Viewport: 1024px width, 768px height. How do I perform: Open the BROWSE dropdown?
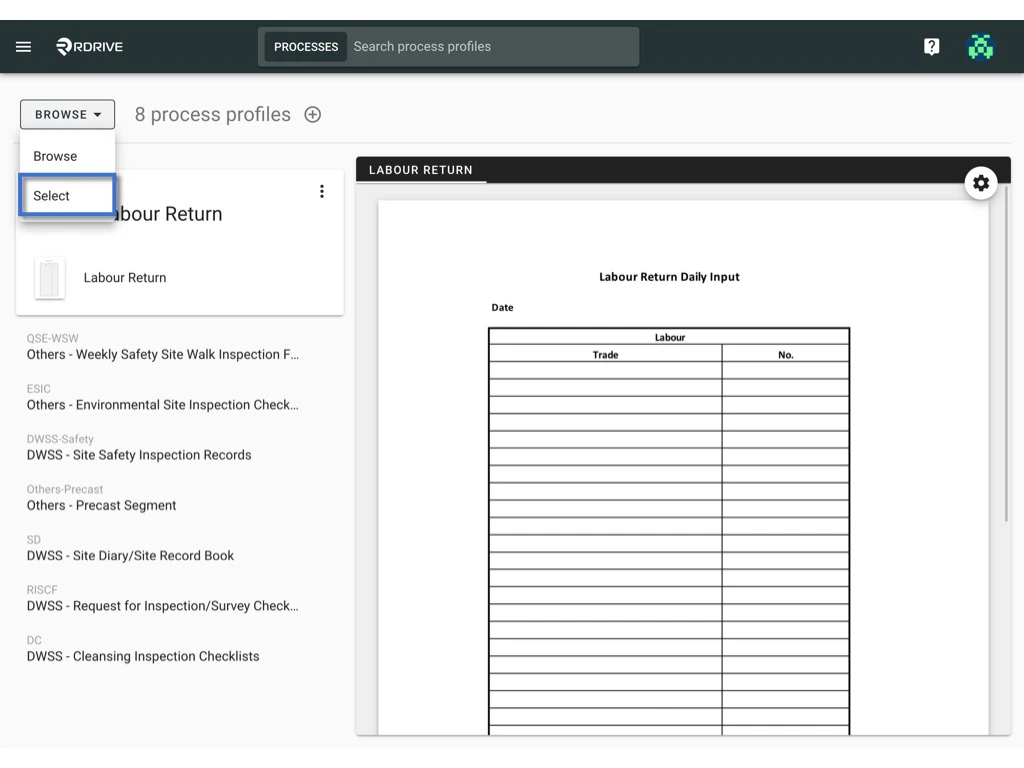click(x=67, y=114)
